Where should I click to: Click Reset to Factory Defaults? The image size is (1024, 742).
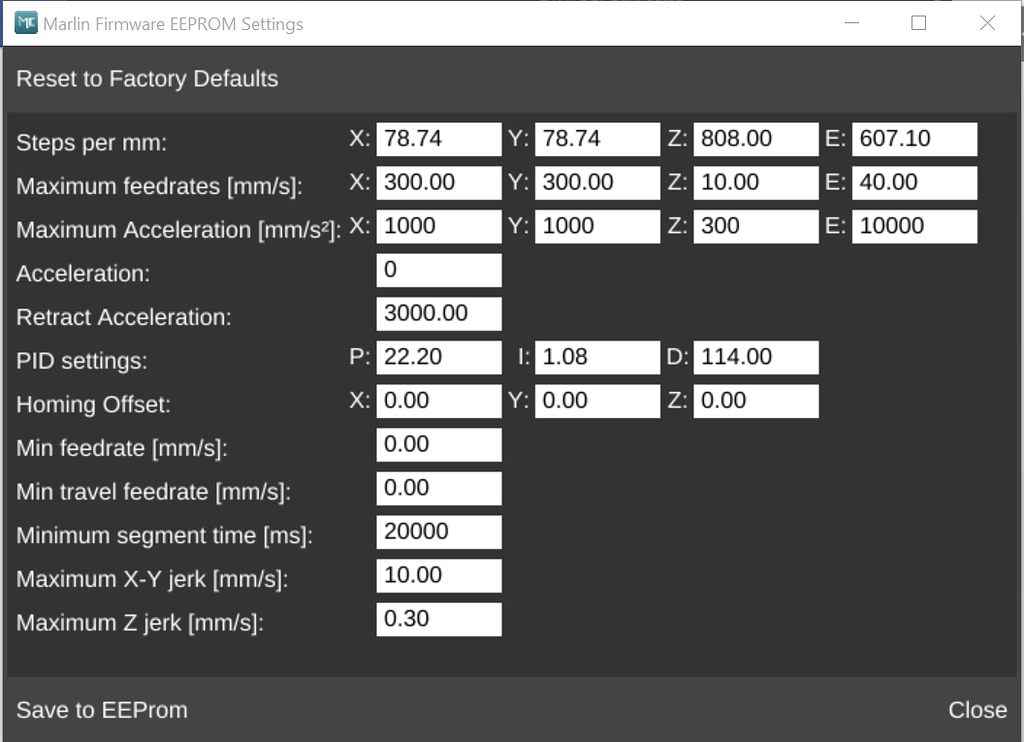(x=147, y=79)
